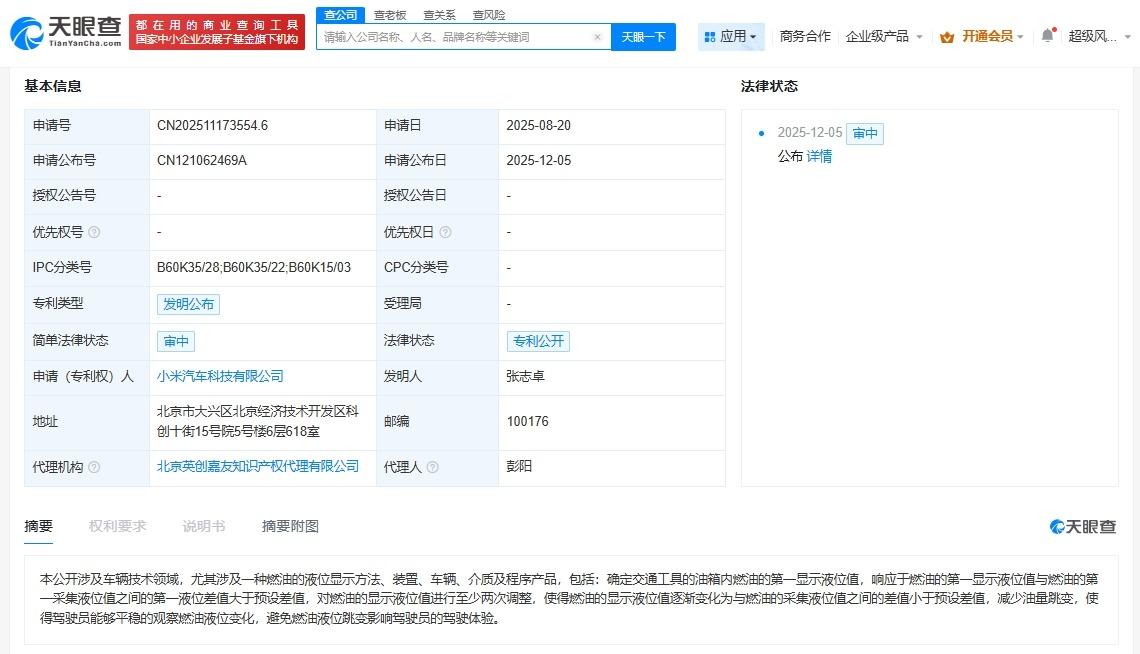Image resolution: width=1140 pixels, height=654 pixels.
Task: Click the crown icon next to 开通会员
Action: 944,36
